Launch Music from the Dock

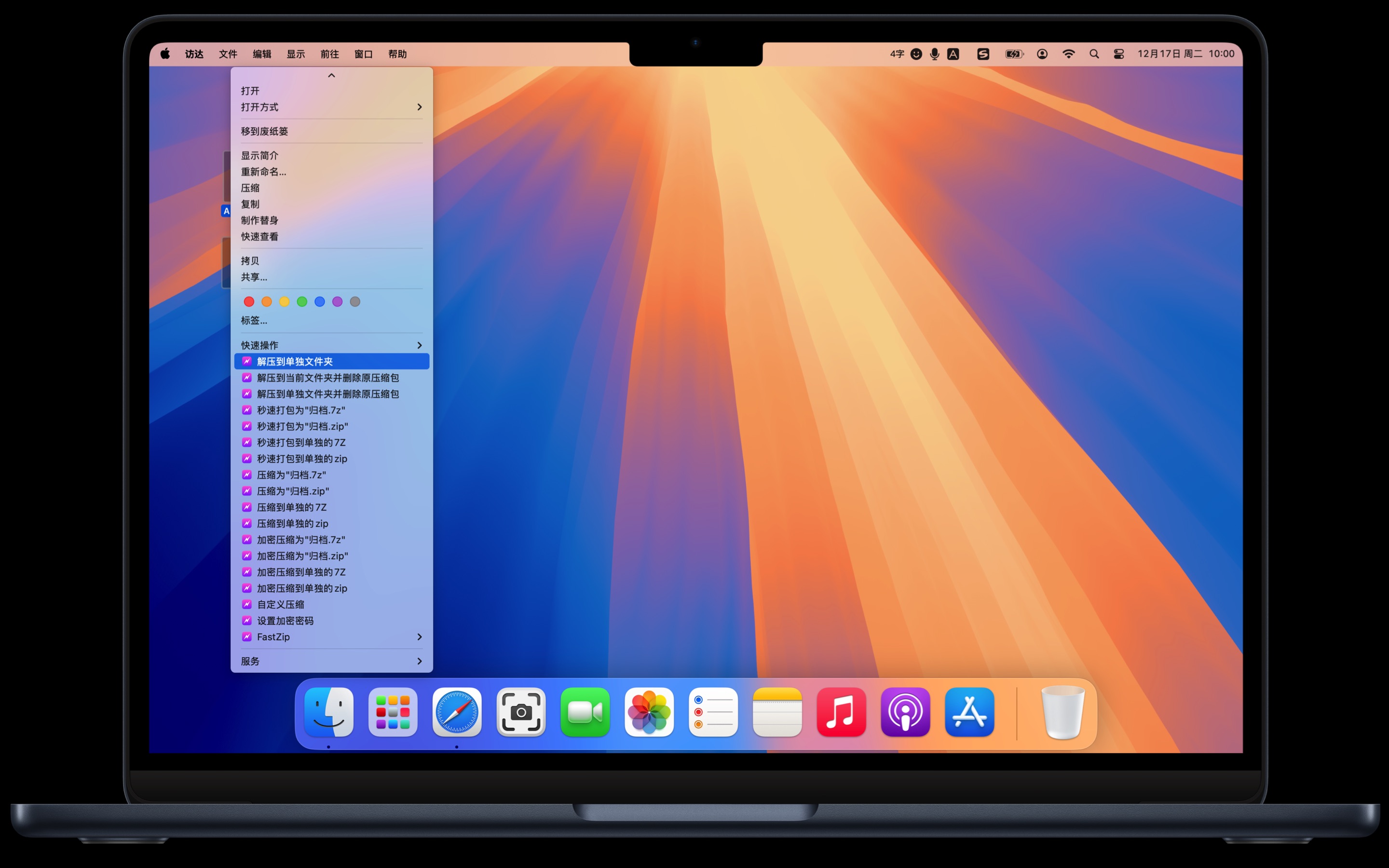point(842,712)
